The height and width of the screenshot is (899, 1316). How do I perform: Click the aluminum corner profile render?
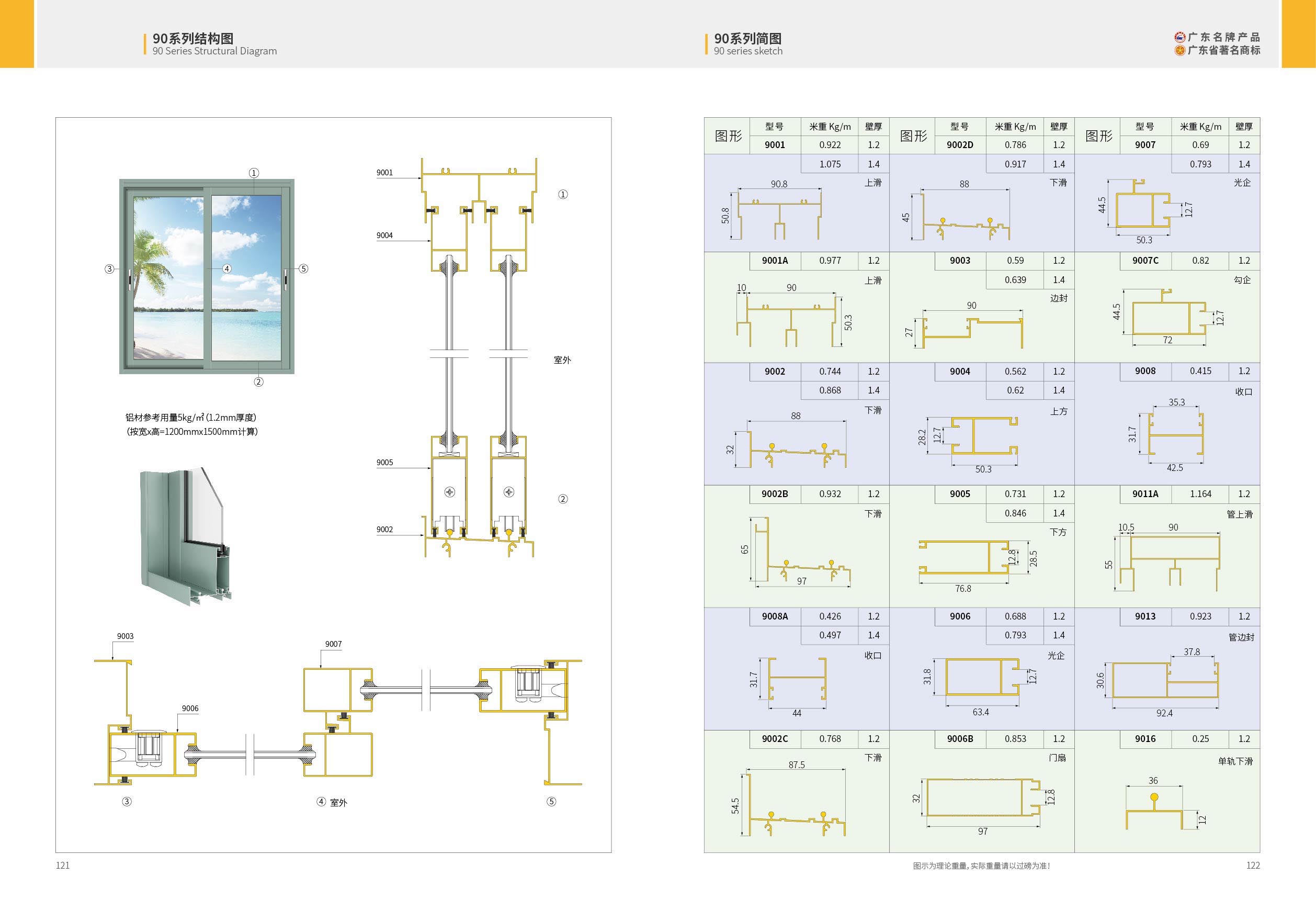[x=186, y=535]
